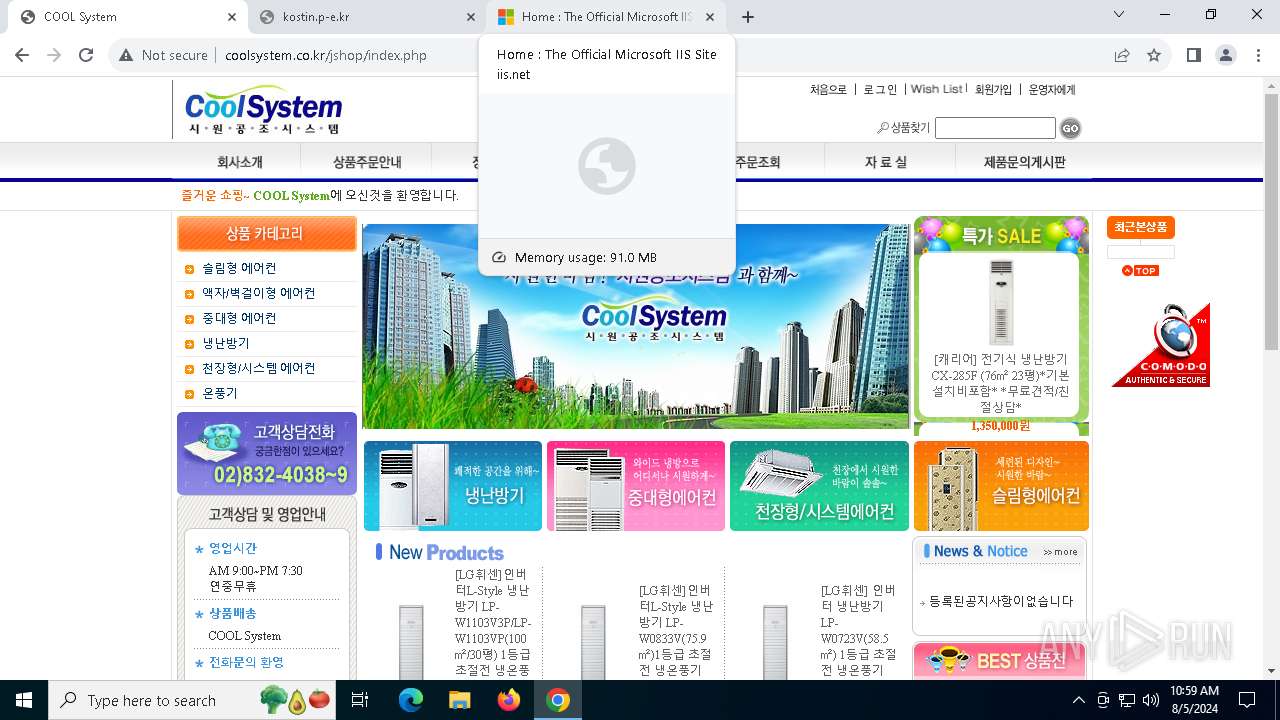The width and height of the screenshot is (1280, 720).
Task: Click the CoolSystem logo
Action: coord(264,110)
